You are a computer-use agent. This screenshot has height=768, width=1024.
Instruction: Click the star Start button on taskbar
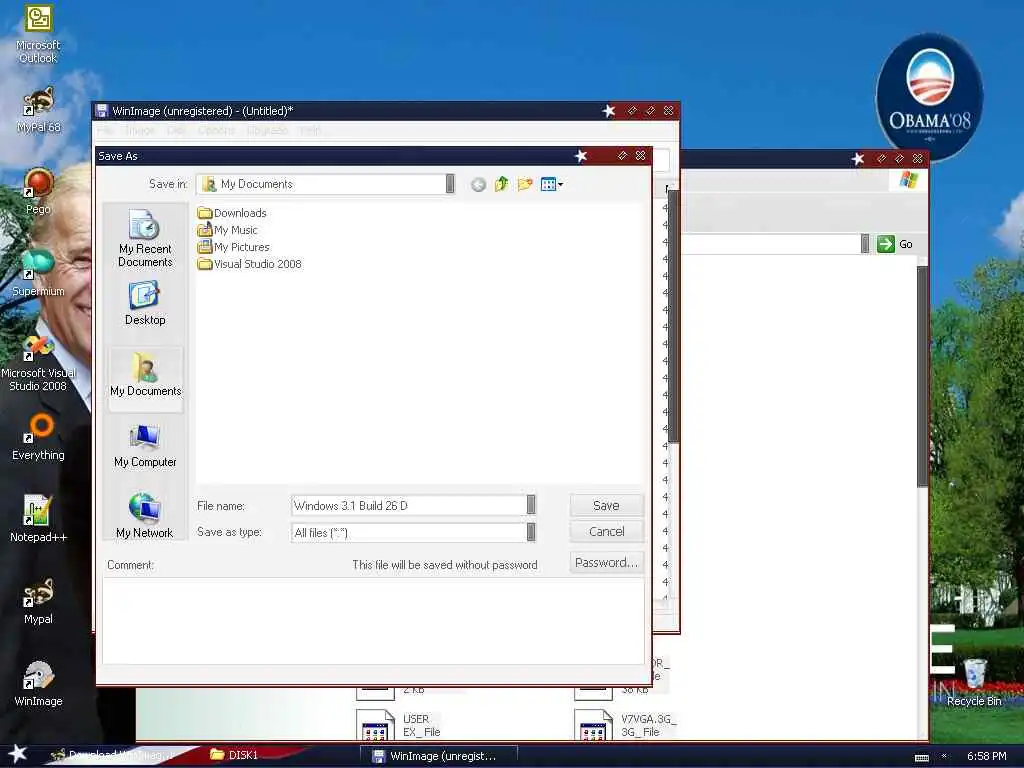click(x=18, y=754)
